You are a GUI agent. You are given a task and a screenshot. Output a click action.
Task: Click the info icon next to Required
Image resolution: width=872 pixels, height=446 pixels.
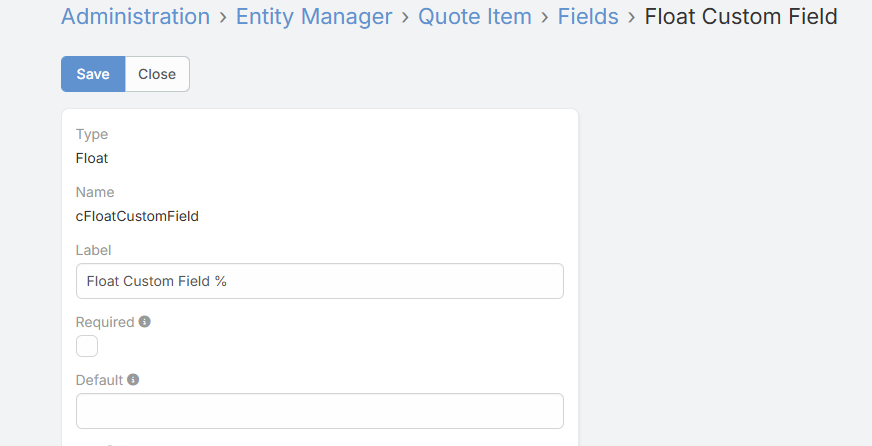pyautogui.click(x=145, y=322)
